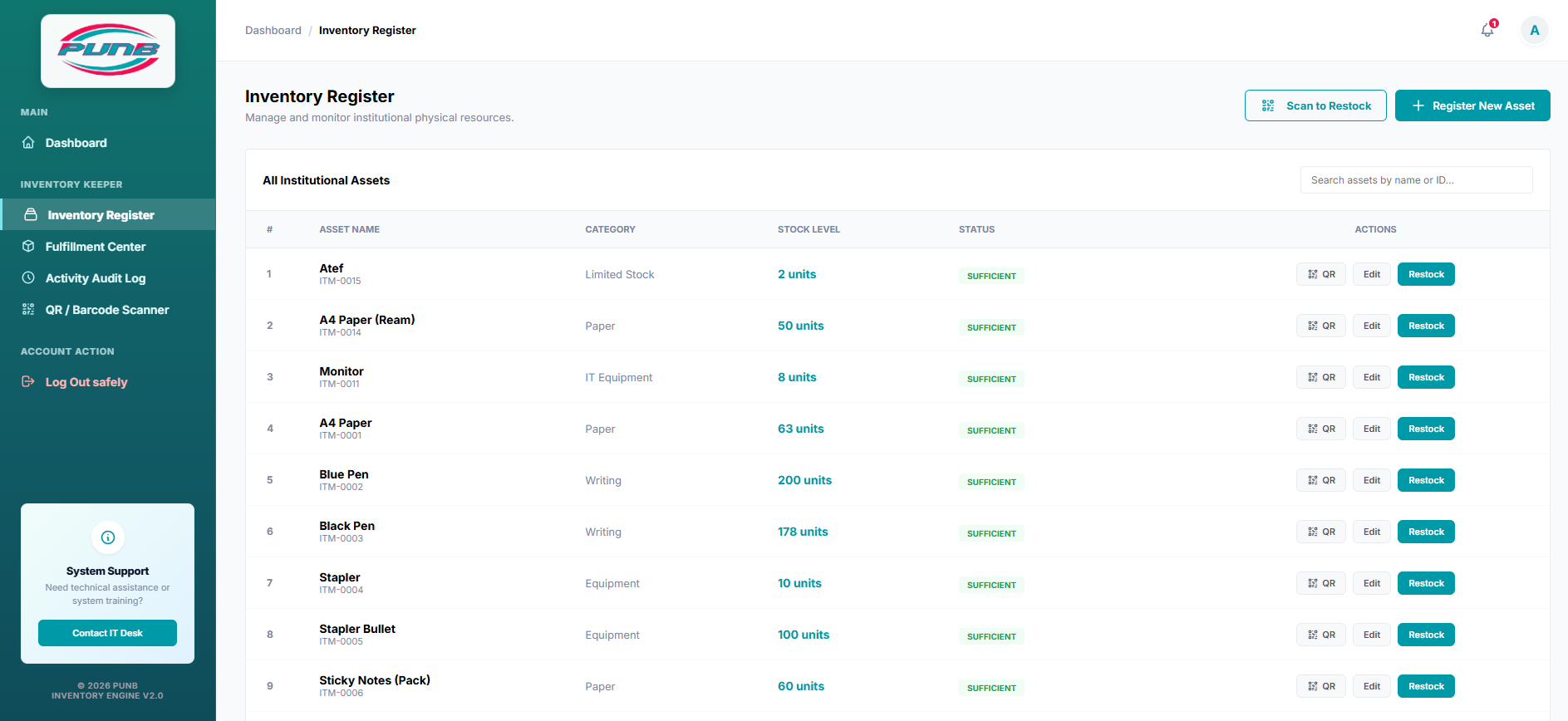Edit the Atef asset

[x=1372, y=274]
